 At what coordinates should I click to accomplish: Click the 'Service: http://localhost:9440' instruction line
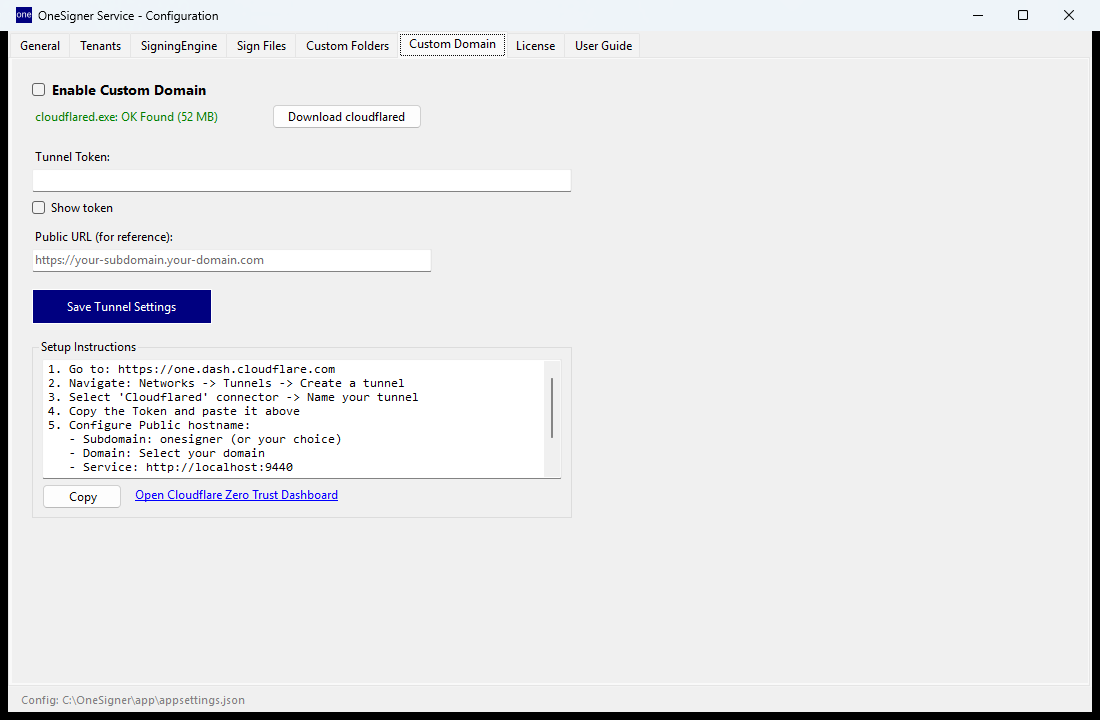181,467
